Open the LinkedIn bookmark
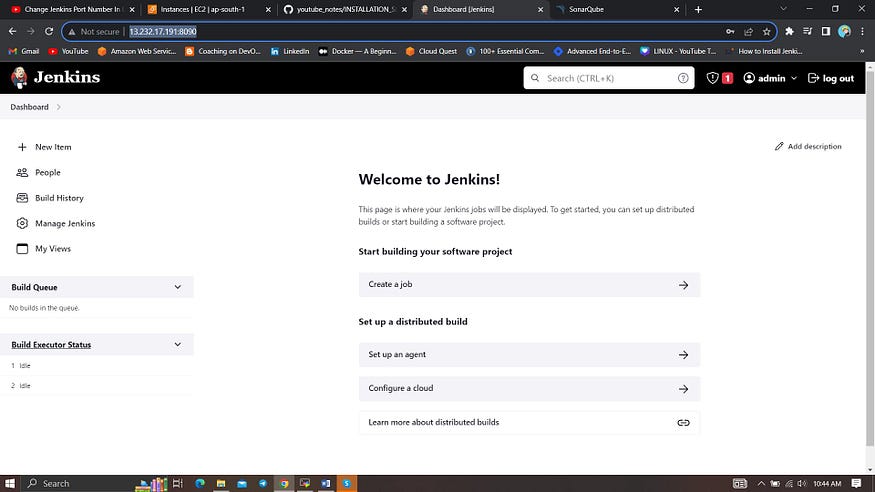The height and width of the screenshot is (492, 875). pos(290,51)
